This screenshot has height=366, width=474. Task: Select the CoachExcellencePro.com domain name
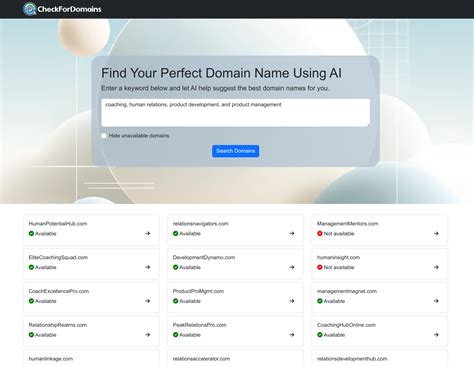point(59,291)
